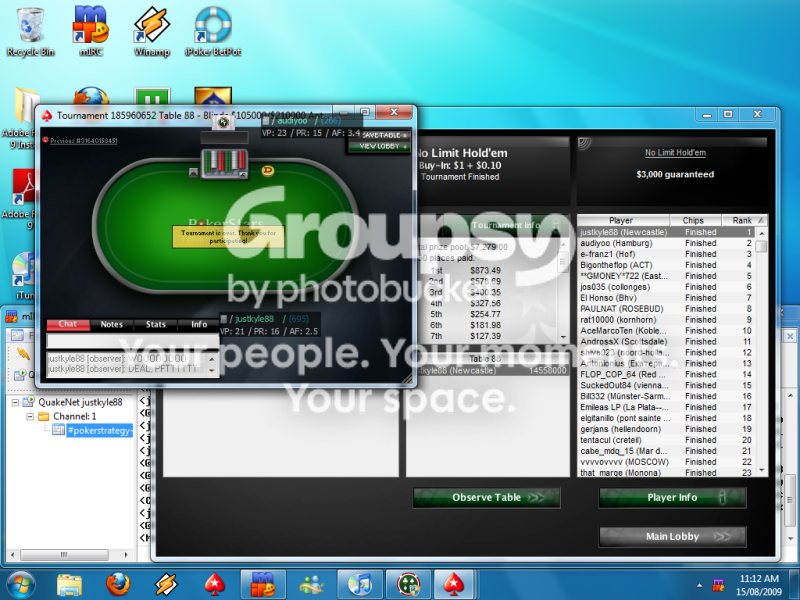Viewport: 800px width, 600px height.
Task: Launch the mIRC desktop shortcut
Action: tap(91, 32)
